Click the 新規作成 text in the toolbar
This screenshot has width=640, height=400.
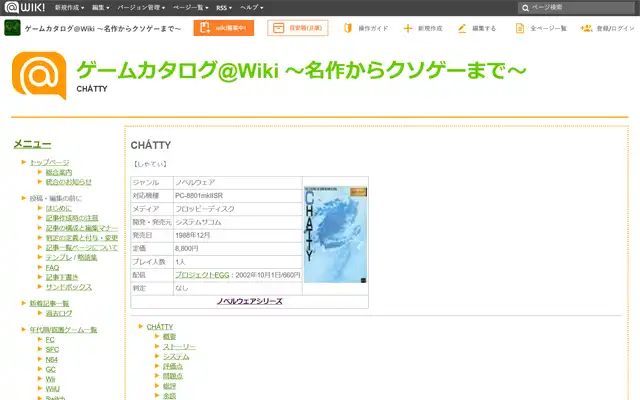430,28
